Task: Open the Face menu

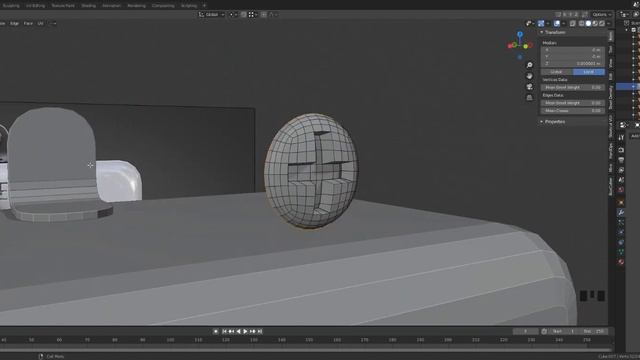Action: pyautogui.click(x=28, y=24)
